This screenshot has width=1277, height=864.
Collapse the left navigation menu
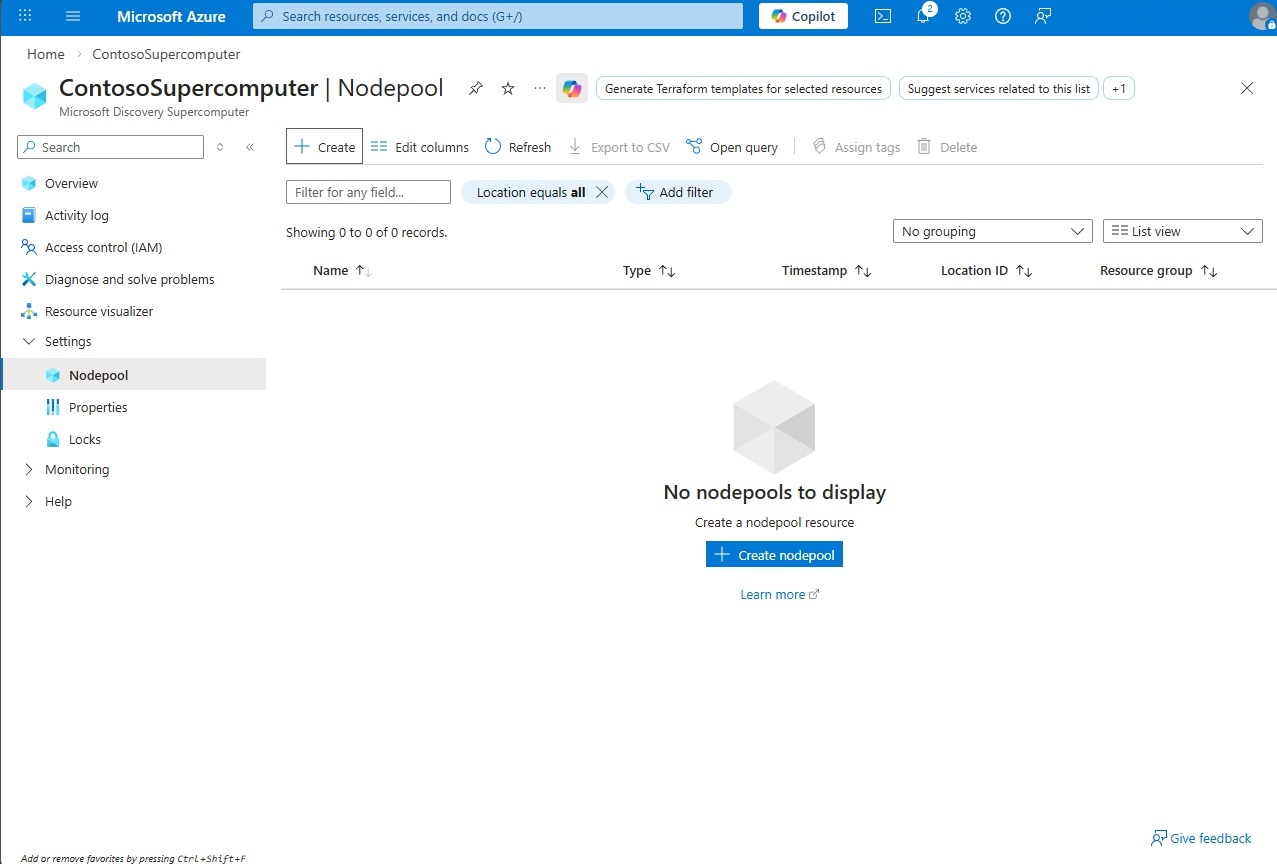(250, 147)
